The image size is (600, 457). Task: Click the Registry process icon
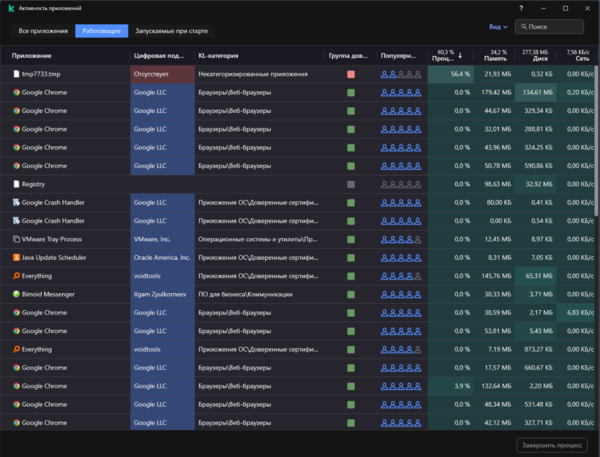point(16,184)
